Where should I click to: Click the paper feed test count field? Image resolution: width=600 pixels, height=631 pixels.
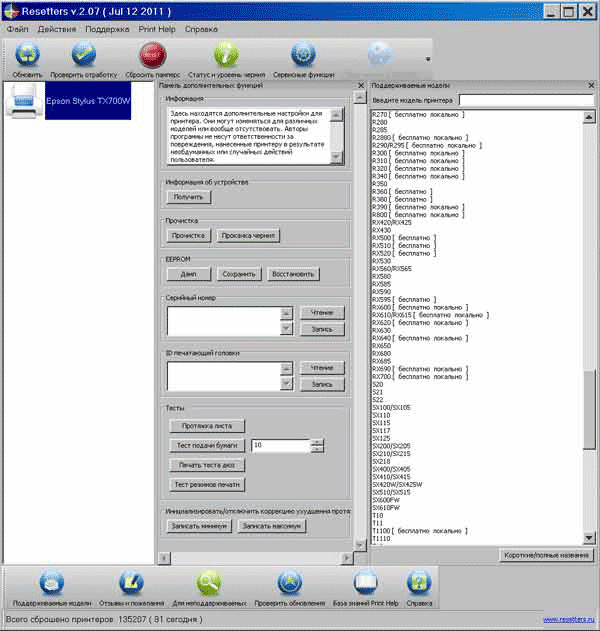coord(281,445)
